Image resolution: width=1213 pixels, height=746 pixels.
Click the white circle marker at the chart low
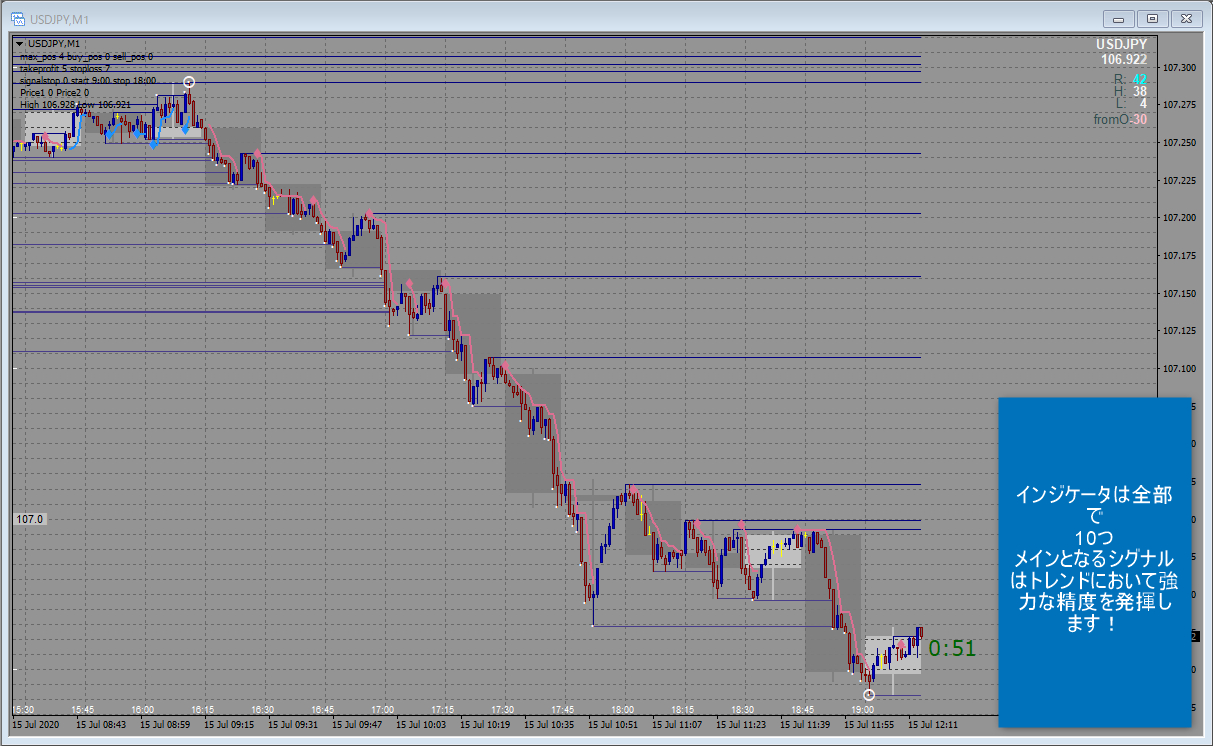tap(869, 694)
